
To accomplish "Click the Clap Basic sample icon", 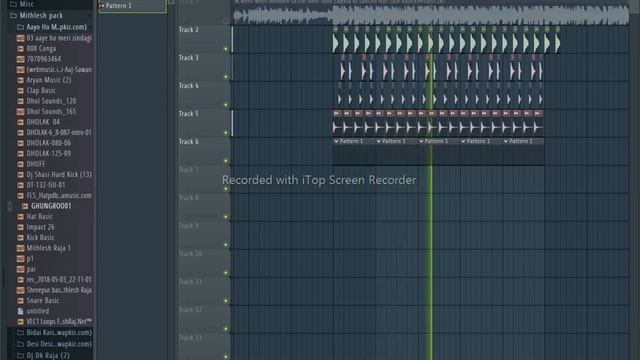I will coord(20,91).
